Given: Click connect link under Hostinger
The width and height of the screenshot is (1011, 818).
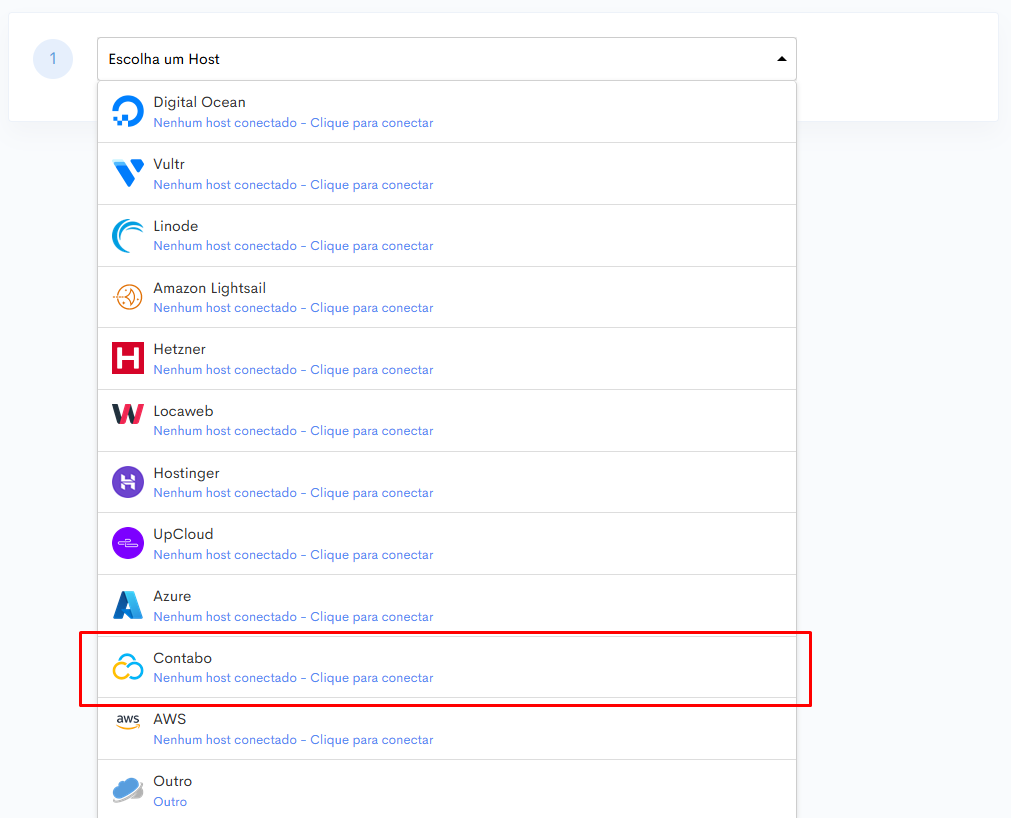Looking at the screenshot, I should click(293, 492).
